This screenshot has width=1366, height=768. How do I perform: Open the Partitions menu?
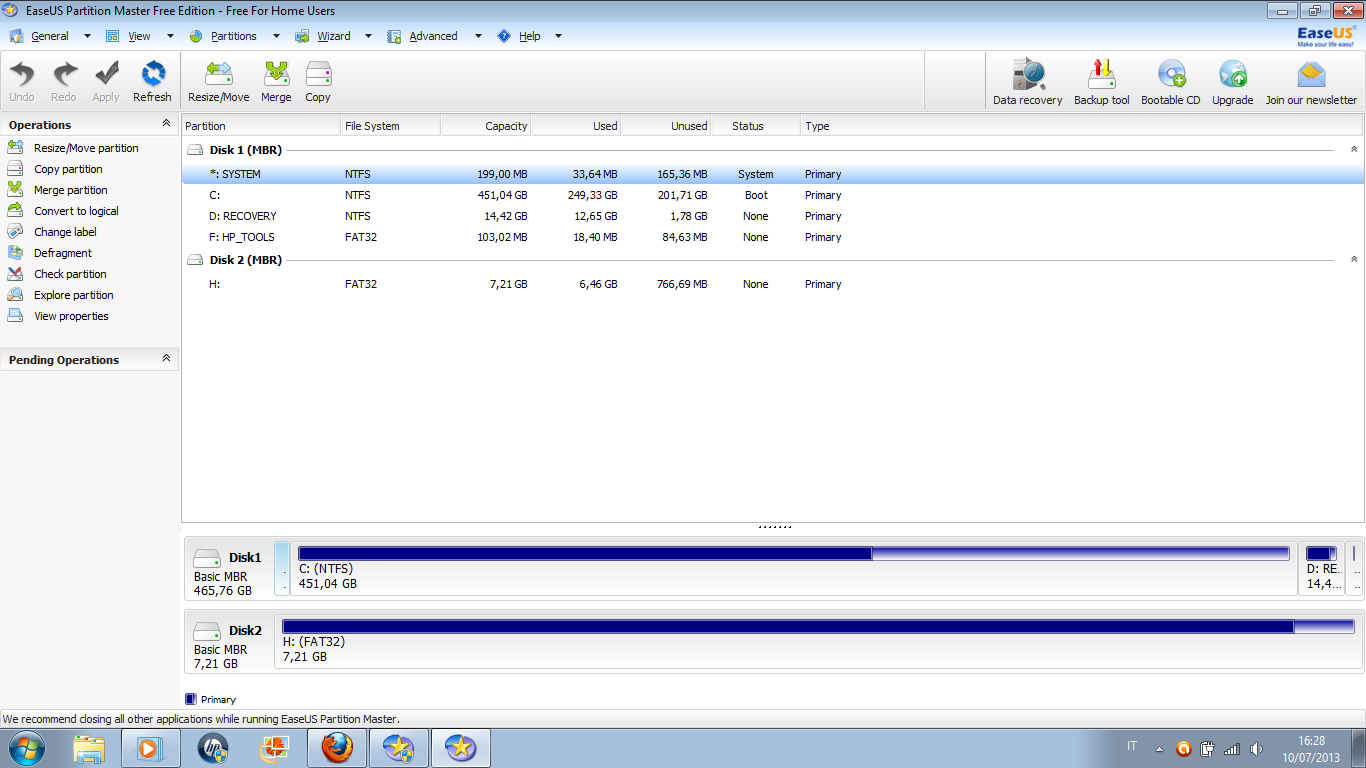[233, 36]
